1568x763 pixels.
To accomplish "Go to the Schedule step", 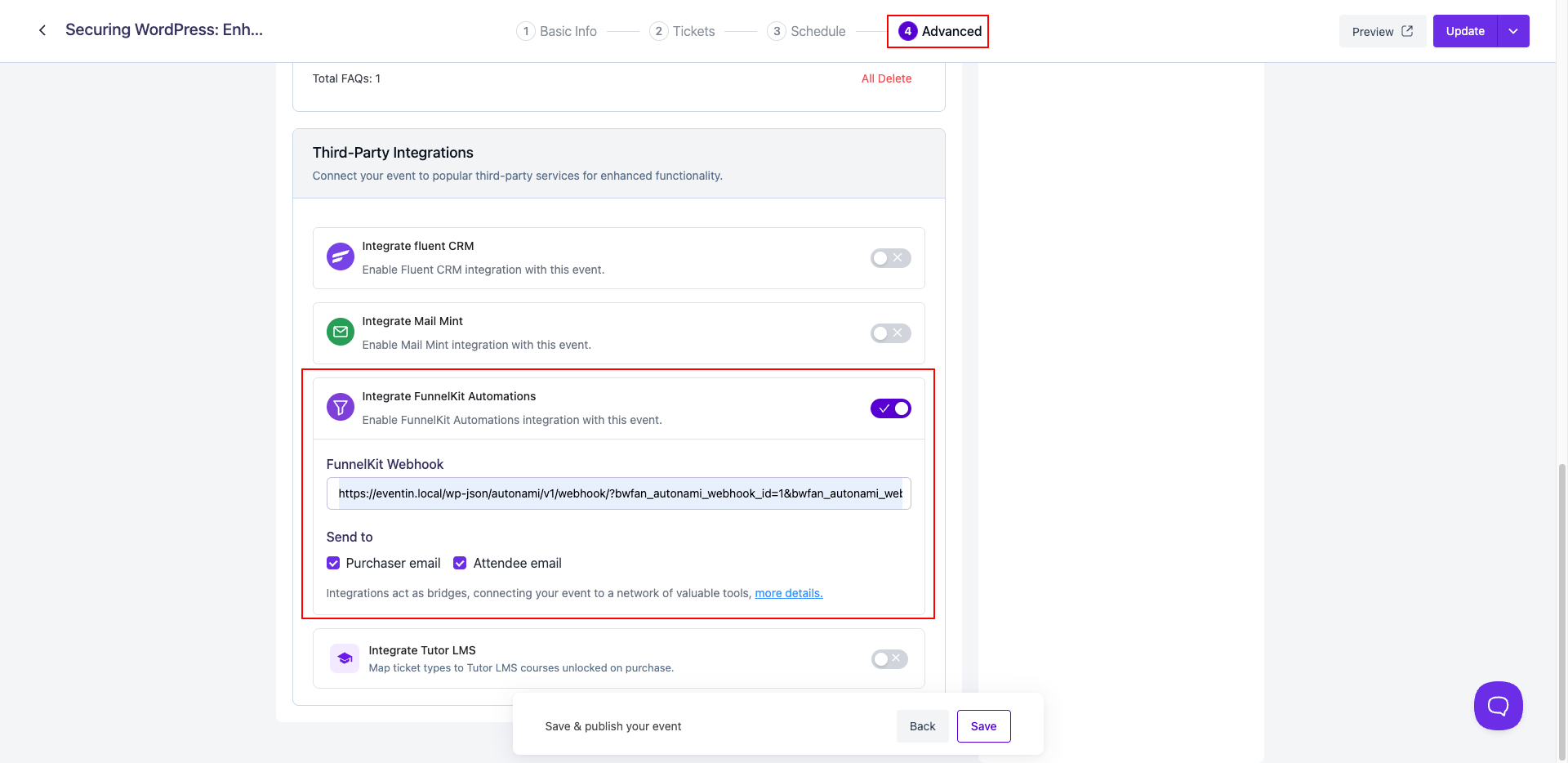I will click(x=806, y=31).
